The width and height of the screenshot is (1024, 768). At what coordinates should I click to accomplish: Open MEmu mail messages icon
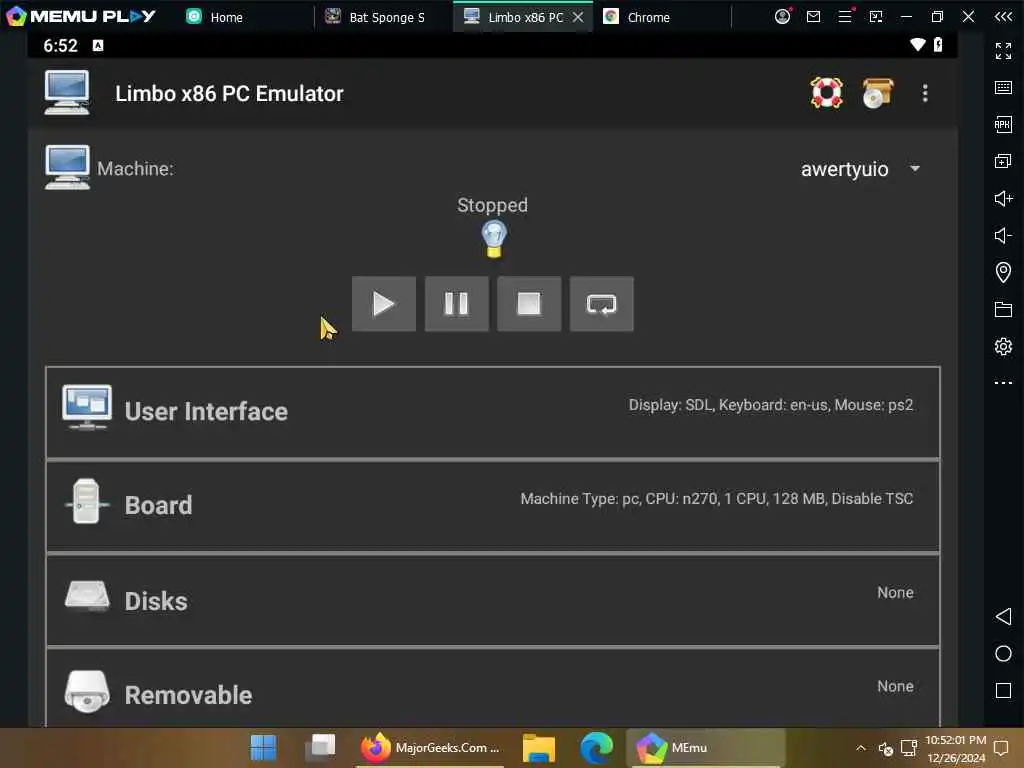(x=813, y=16)
